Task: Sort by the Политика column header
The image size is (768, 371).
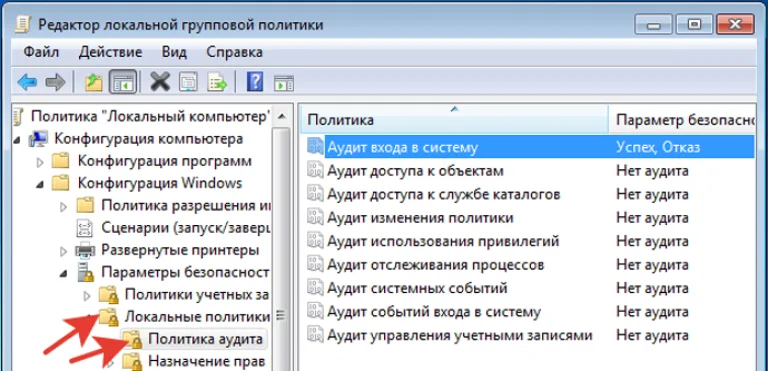Action: tap(455, 119)
